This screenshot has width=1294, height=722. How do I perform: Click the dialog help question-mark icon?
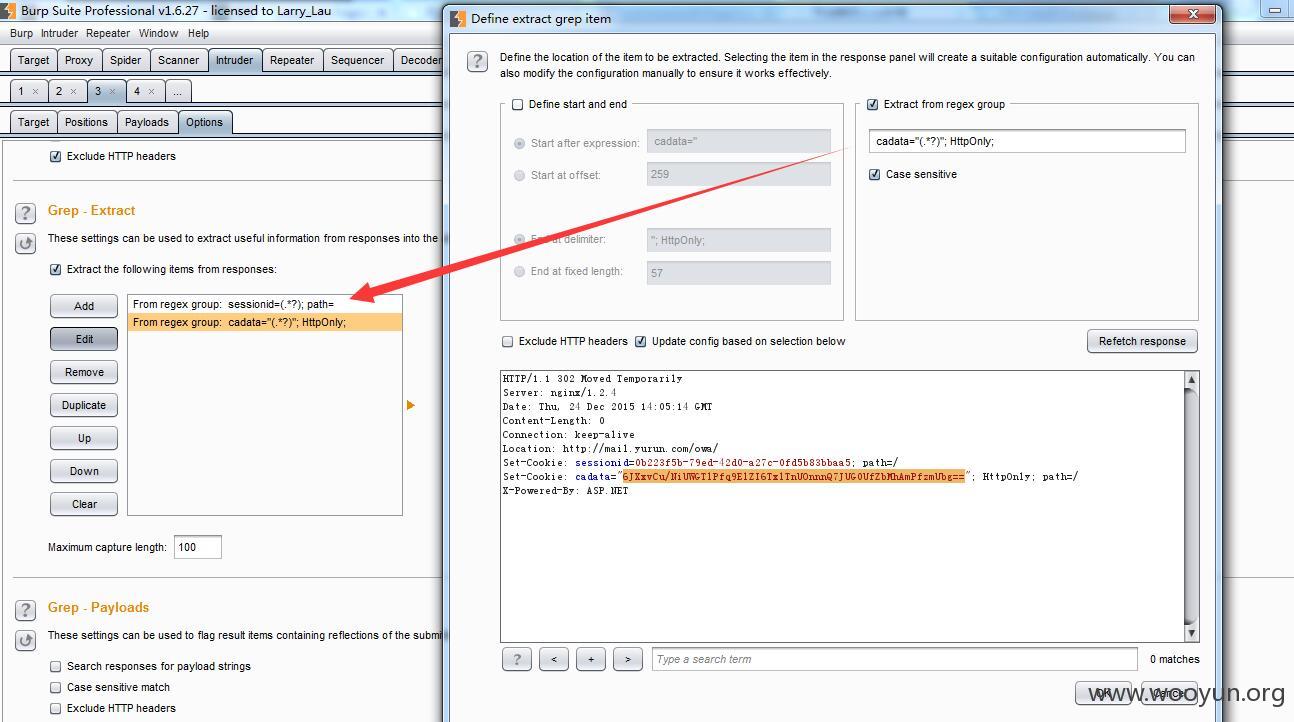478,61
